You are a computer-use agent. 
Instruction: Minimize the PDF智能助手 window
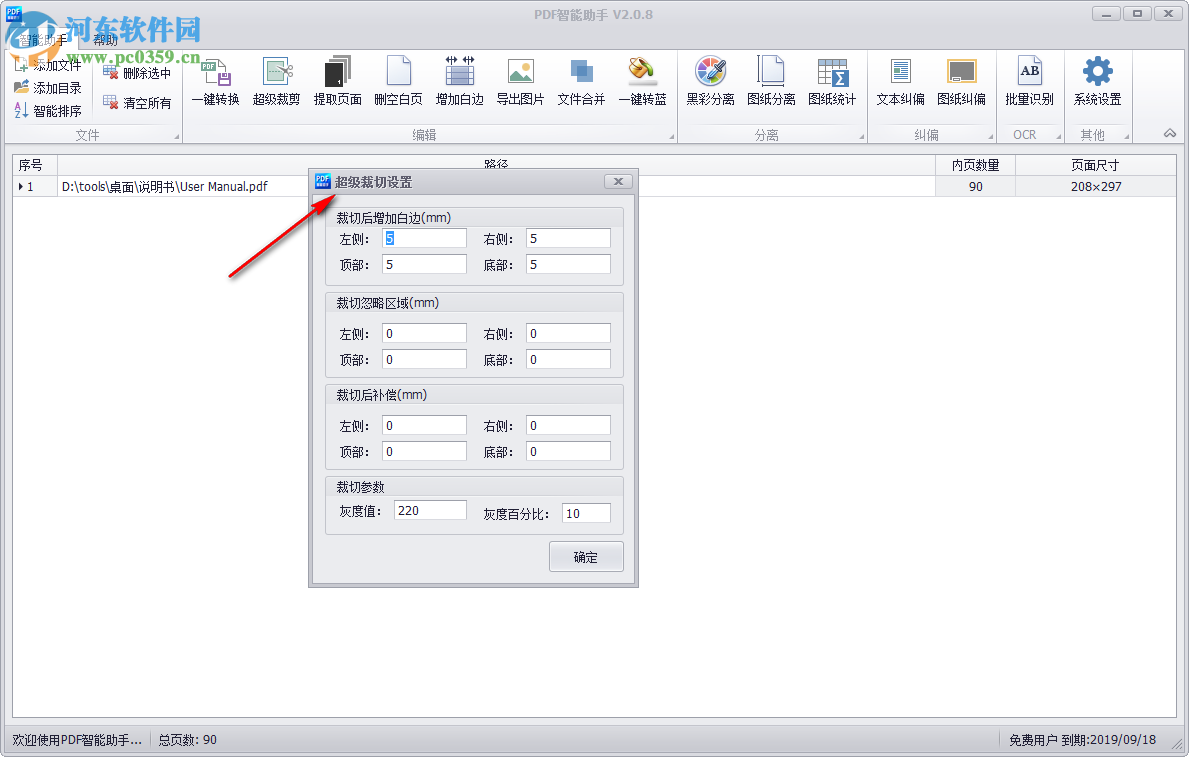click(1106, 14)
